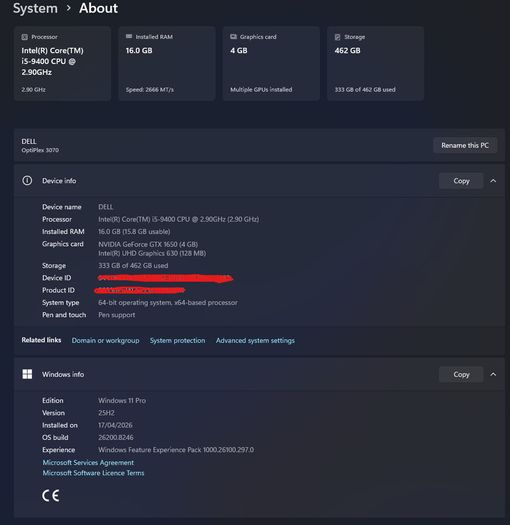The width and height of the screenshot is (510, 525).
Task: Click the About breadcrumb heading
Action: pos(98,8)
